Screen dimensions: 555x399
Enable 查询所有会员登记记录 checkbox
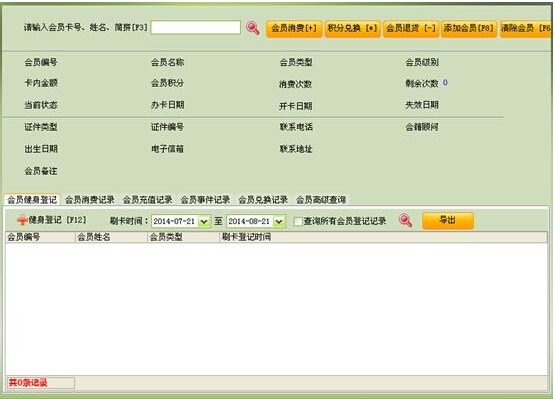point(298,221)
